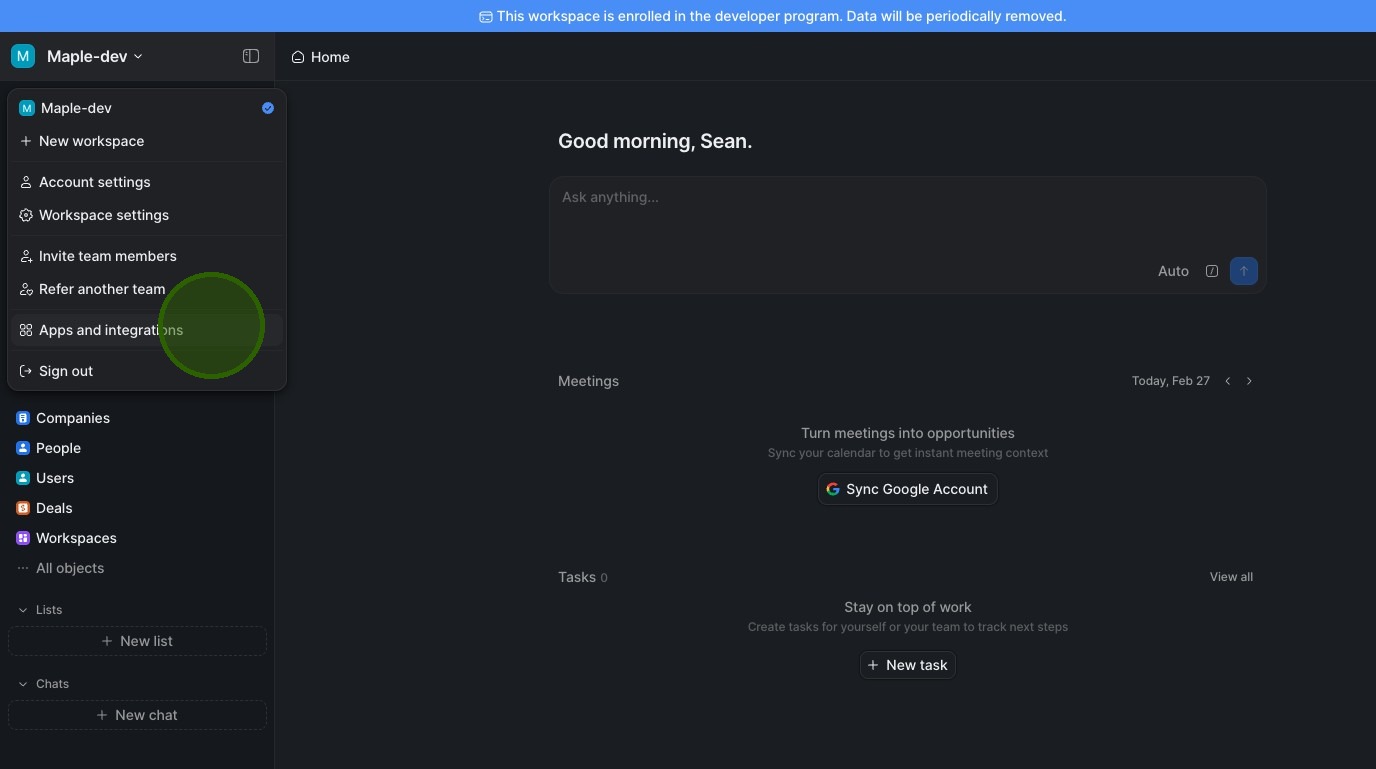The width and height of the screenshot is (1376, 769).
Task: Collapse the Chats section
Action: click(44, 684)
